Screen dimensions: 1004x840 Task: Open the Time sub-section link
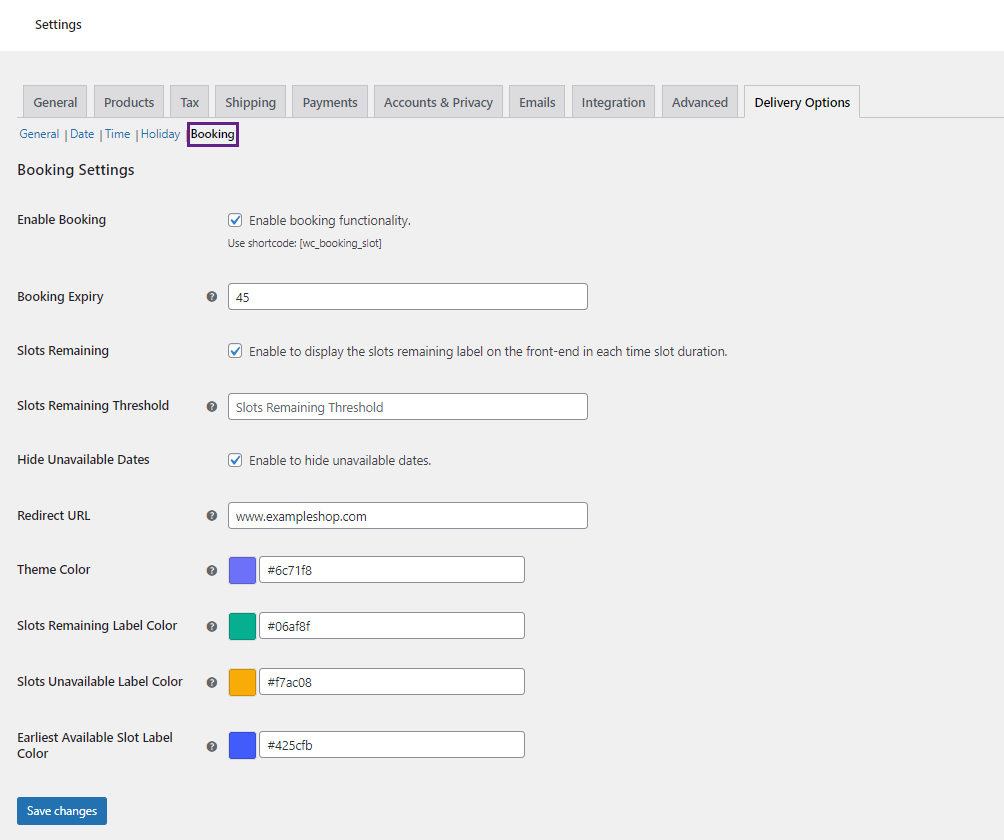(x=117, y=134)
